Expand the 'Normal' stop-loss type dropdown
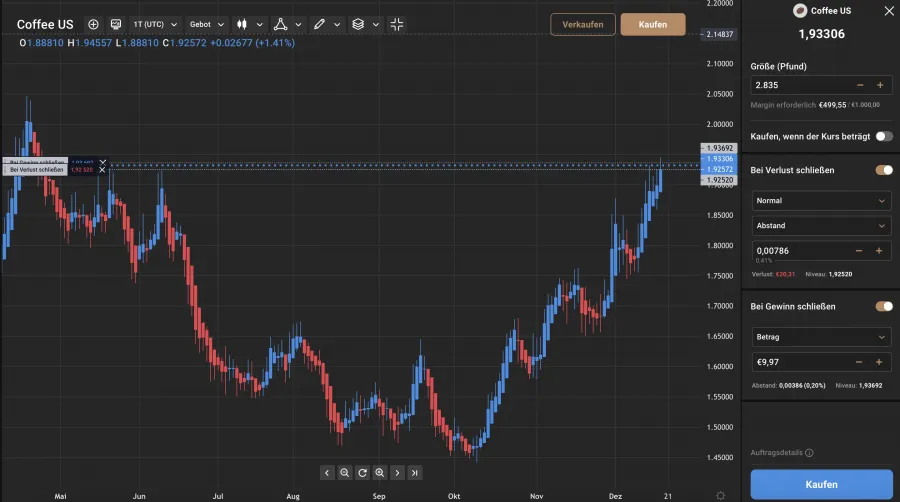Viewport: 900px width, 502px height. click(x=821, y=200)
